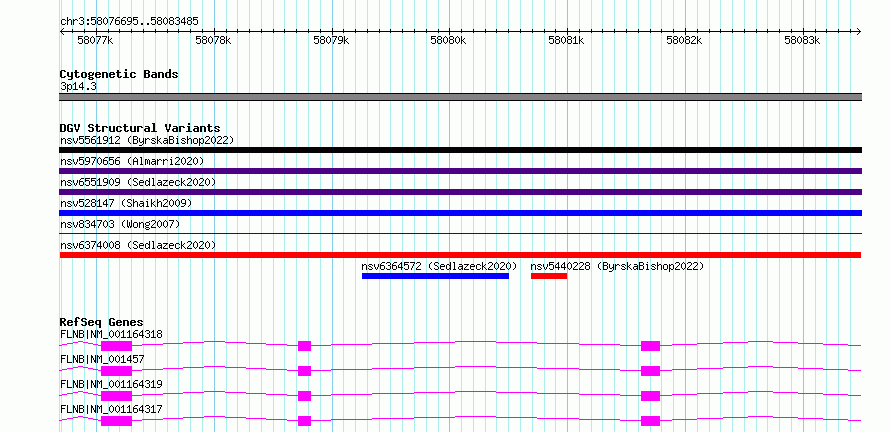
Task: Click the 58077k ruler tick label
Action: coord(95,40)
